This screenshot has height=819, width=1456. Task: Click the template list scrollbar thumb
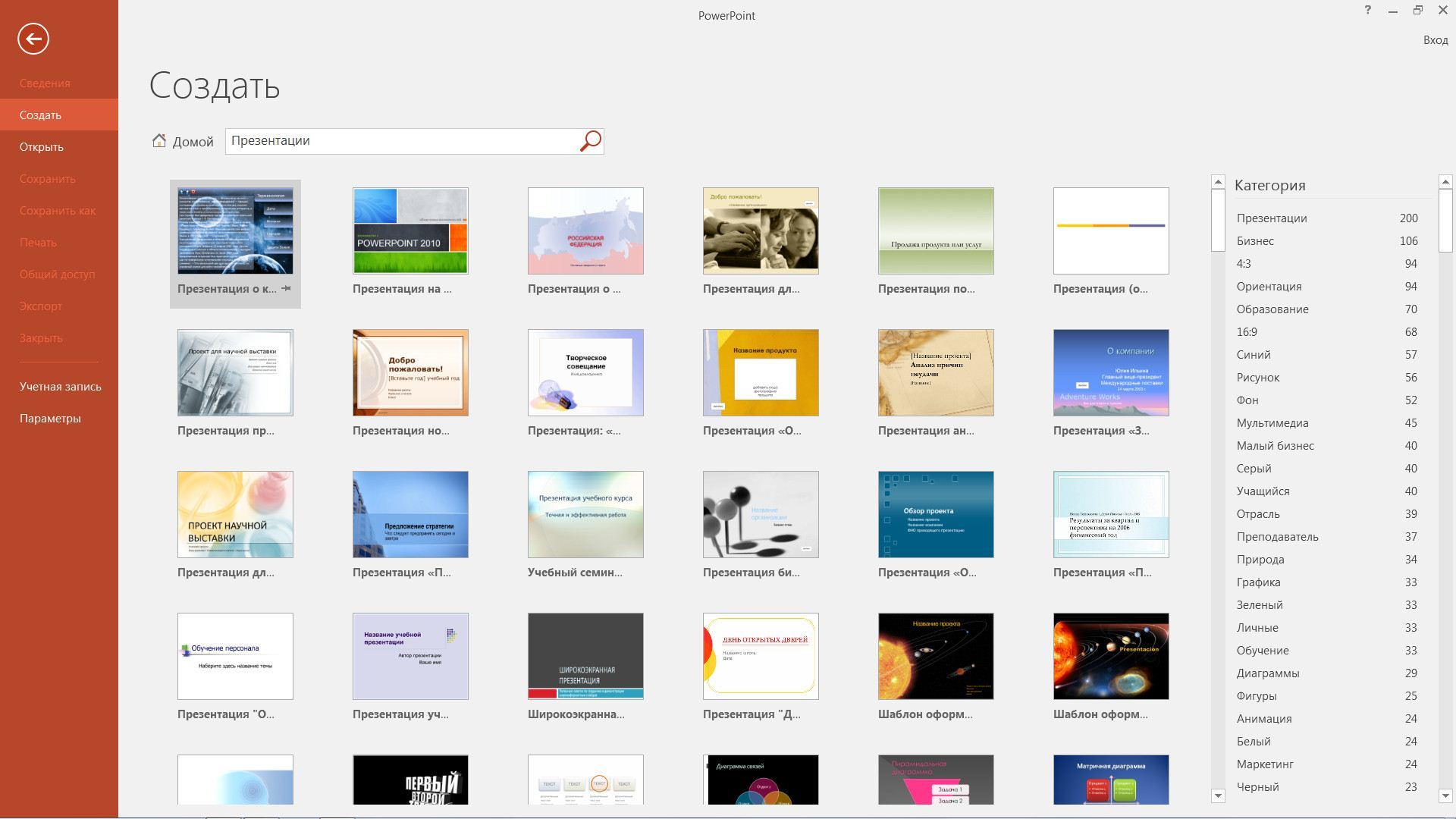tap(1218, 220)
